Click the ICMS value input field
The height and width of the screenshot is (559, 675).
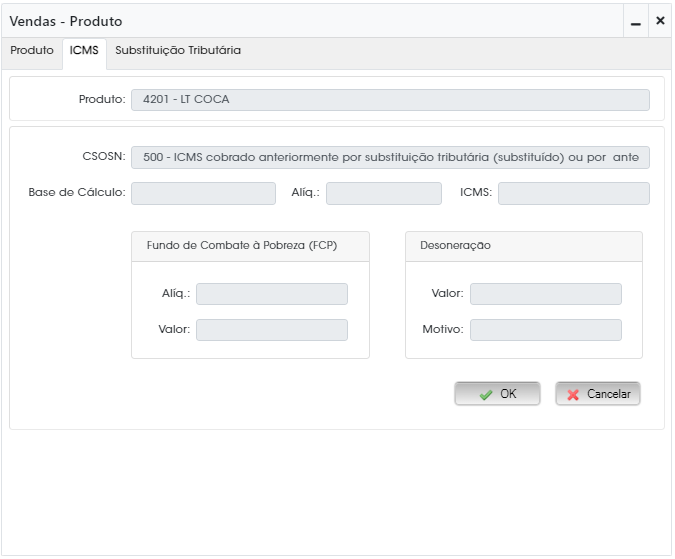574,193
